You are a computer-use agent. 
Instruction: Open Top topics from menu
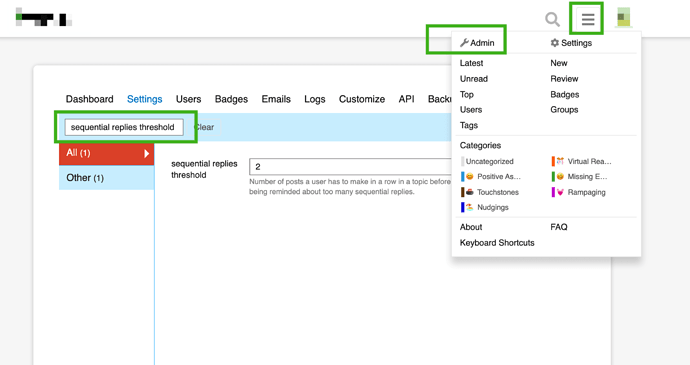coord(466,94)
